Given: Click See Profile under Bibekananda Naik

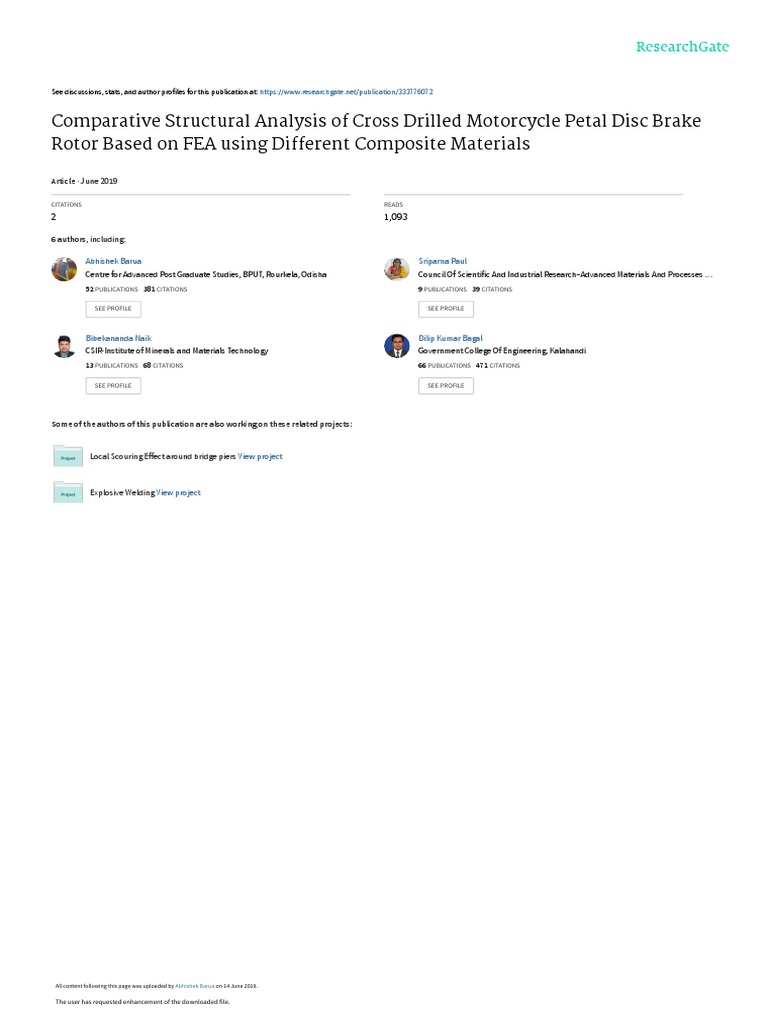Looking at the screenshot, I should tap(113, 386).
